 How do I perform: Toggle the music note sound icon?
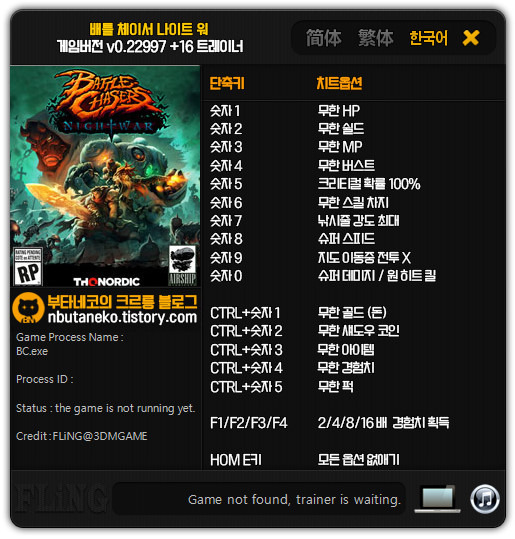pos(485,498)
